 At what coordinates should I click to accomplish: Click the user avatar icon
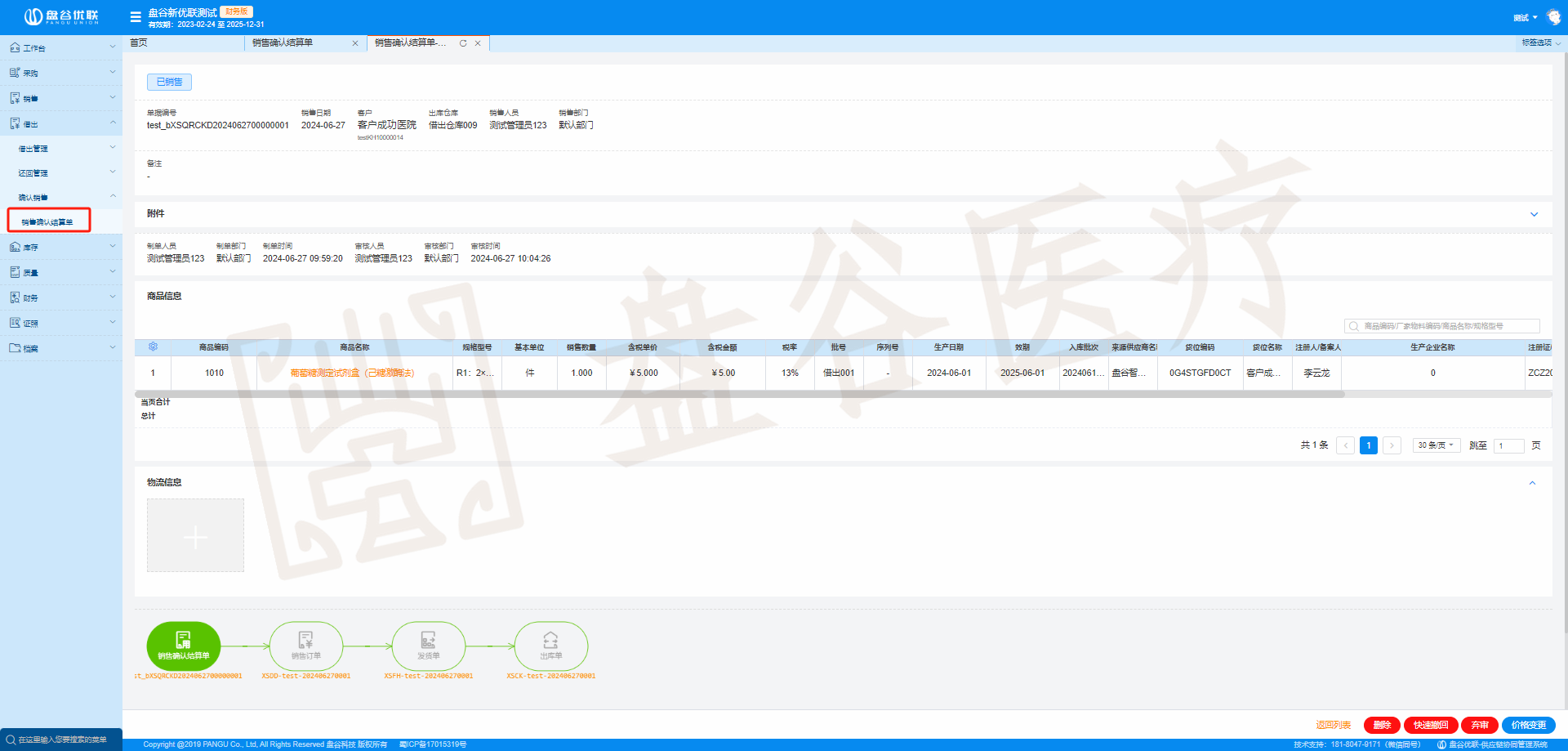[x=1553, y=17]
